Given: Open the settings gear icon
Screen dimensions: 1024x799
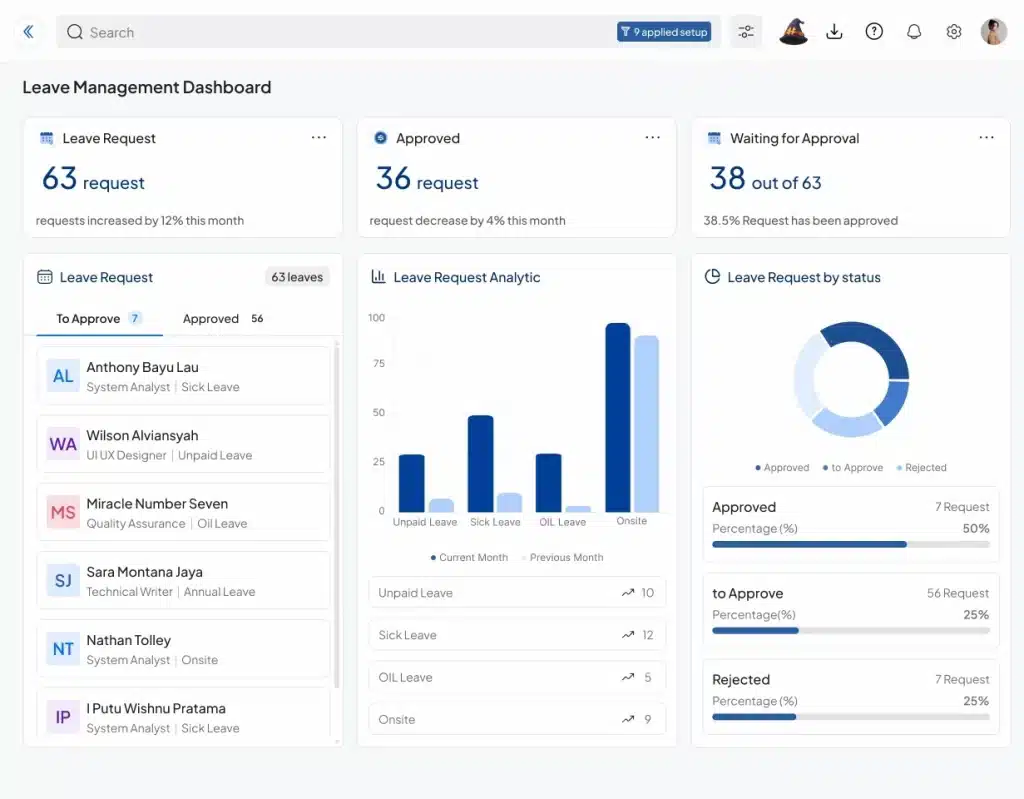Looking at the screenshot, I should click(953, 32).
